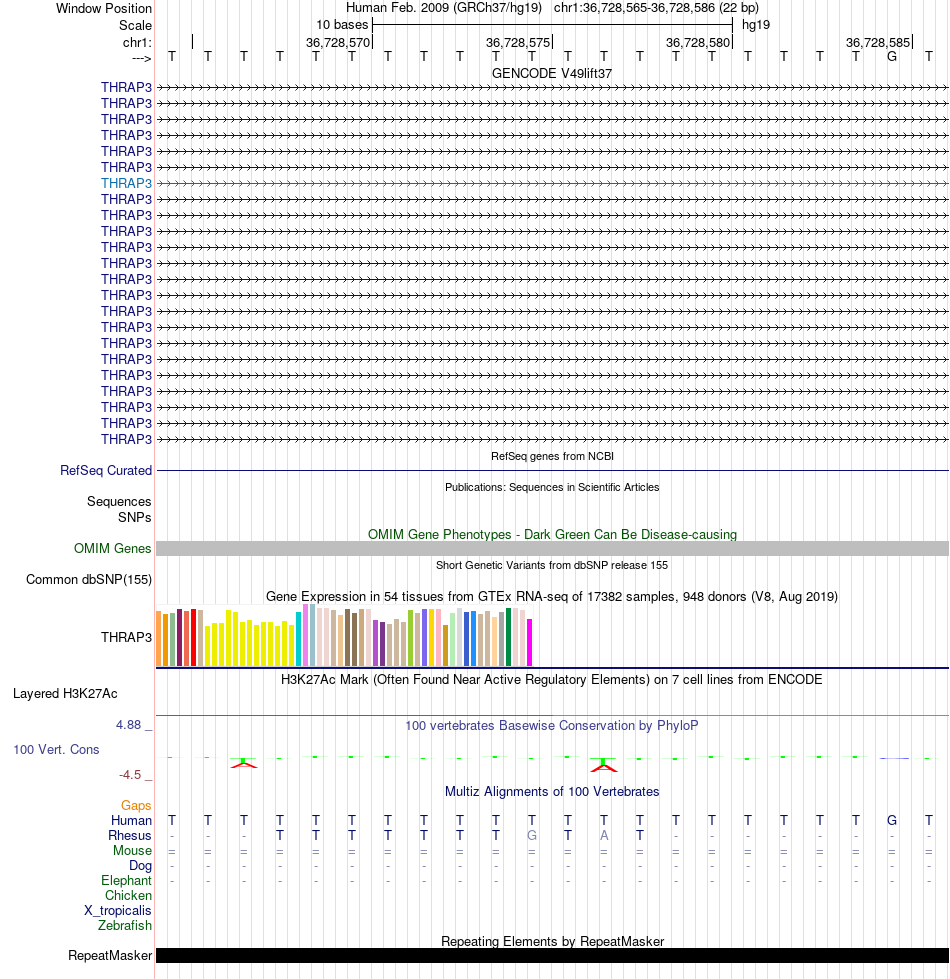Viewport: 950px width, 979px height.
Task: Click the Rhesus species label
Action: click(130, 835)
